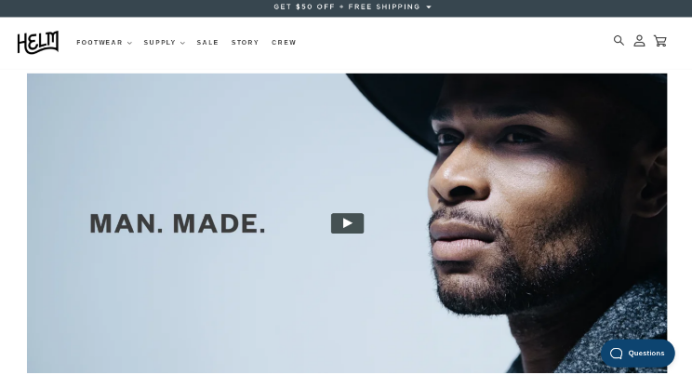Expand the Footwear menu chevron
Viewport: 692px width, 388px height.
(x=129, y=43)
